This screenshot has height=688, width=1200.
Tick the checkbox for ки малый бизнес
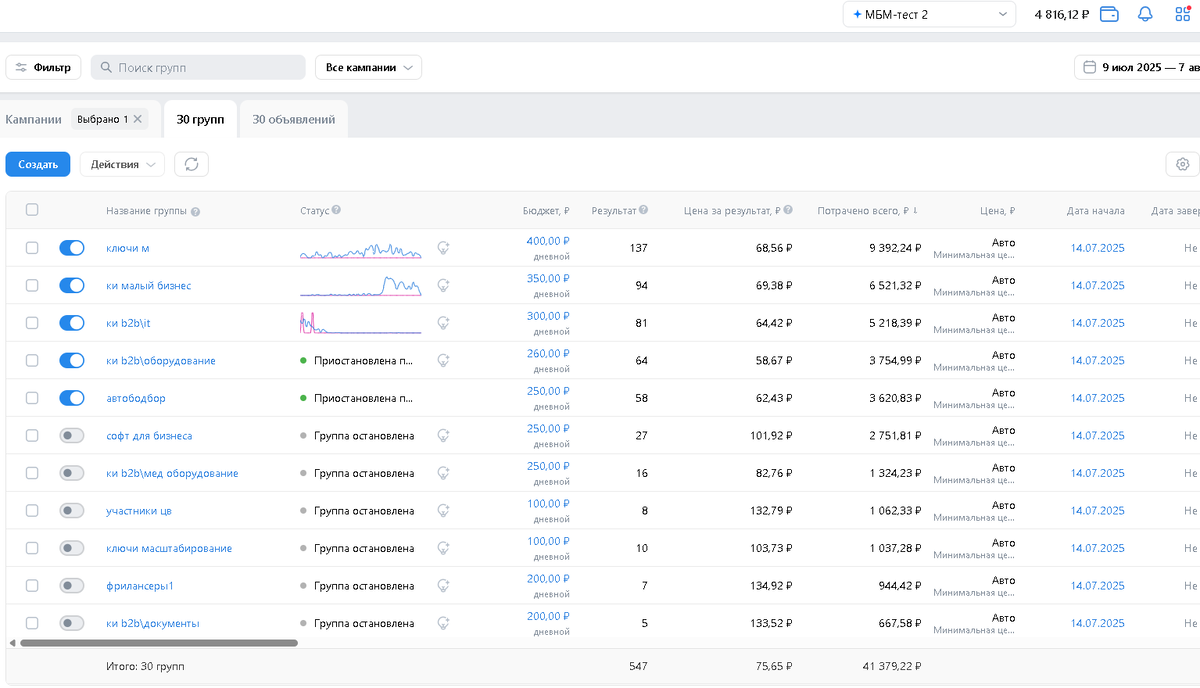pyautogui.click(x=32, y=285)
